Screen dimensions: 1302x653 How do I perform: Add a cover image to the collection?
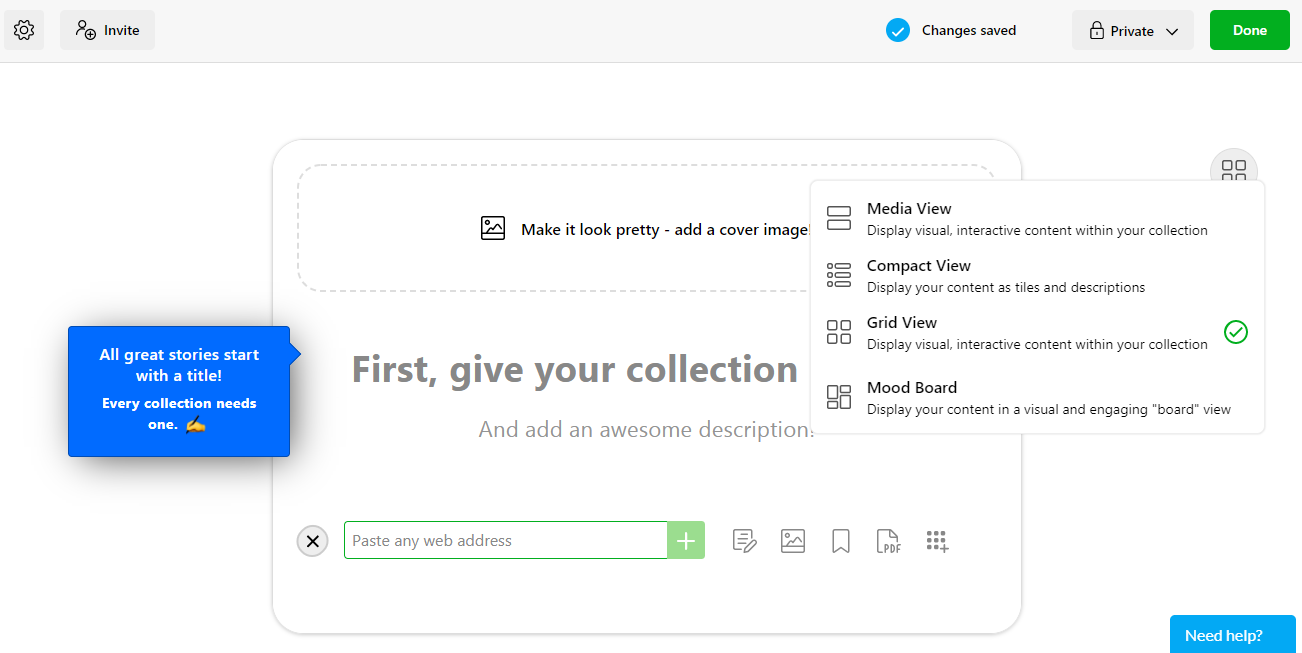pyautogui.click(x=646, y=228)
